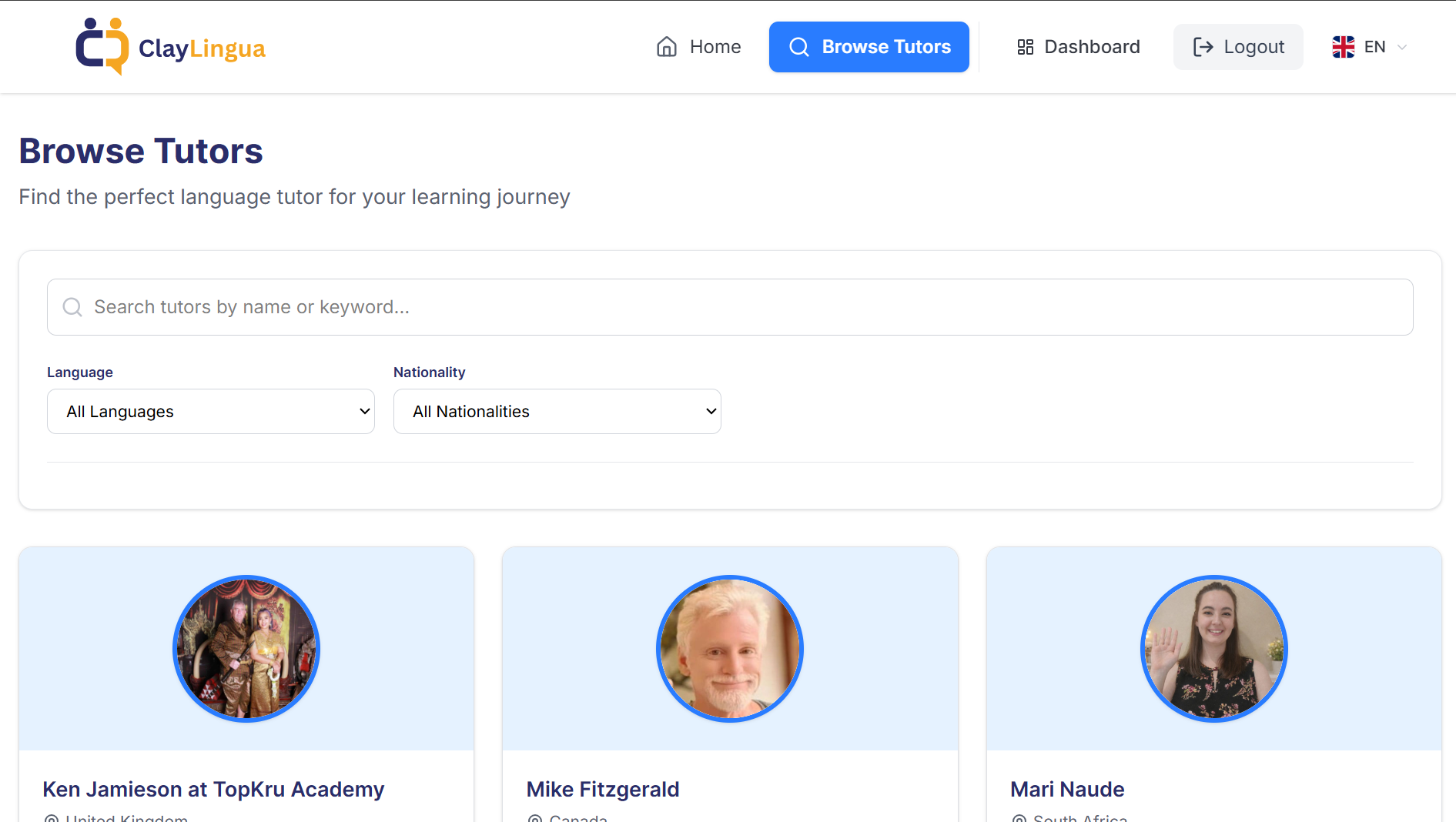Select Mike Fitzgerald's tutor card
Image resolution: width=1456 pixels, height=822 pixels.
[729, 677]
